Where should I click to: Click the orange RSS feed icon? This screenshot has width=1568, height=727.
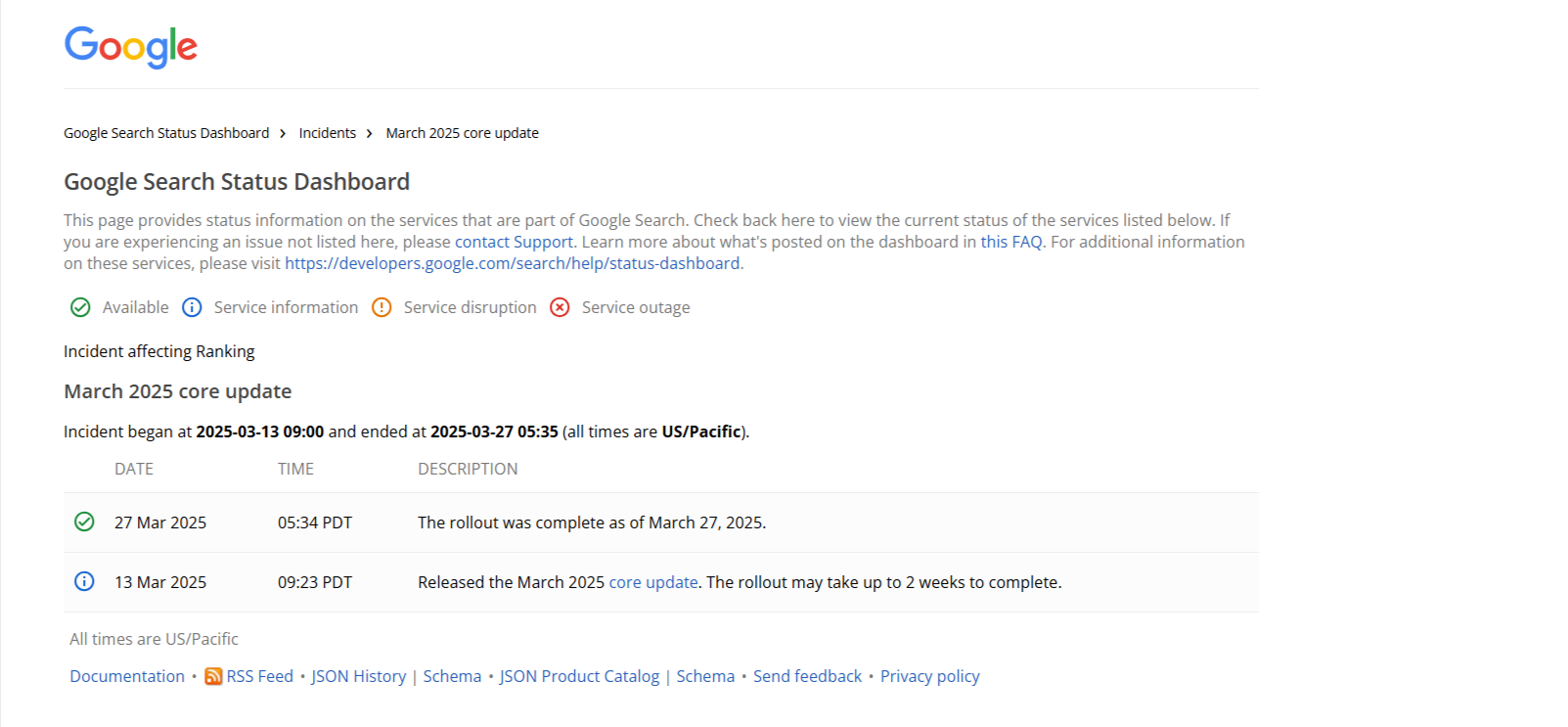pos(213,676)
